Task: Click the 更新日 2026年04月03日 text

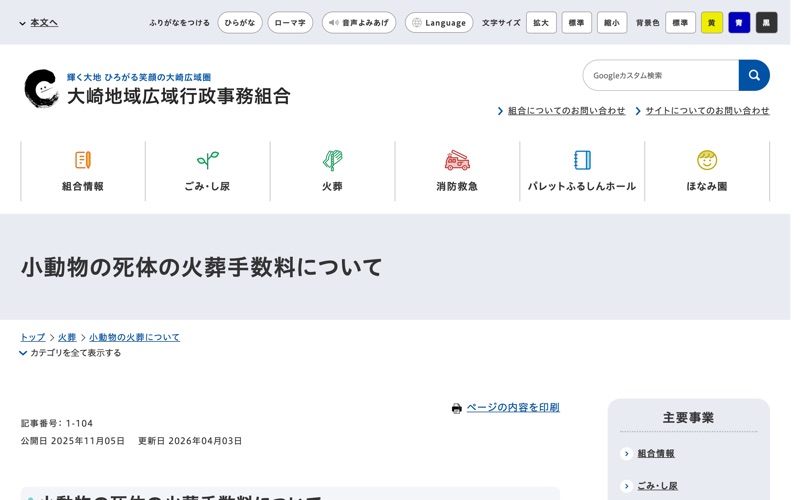Action: (190, 441)
